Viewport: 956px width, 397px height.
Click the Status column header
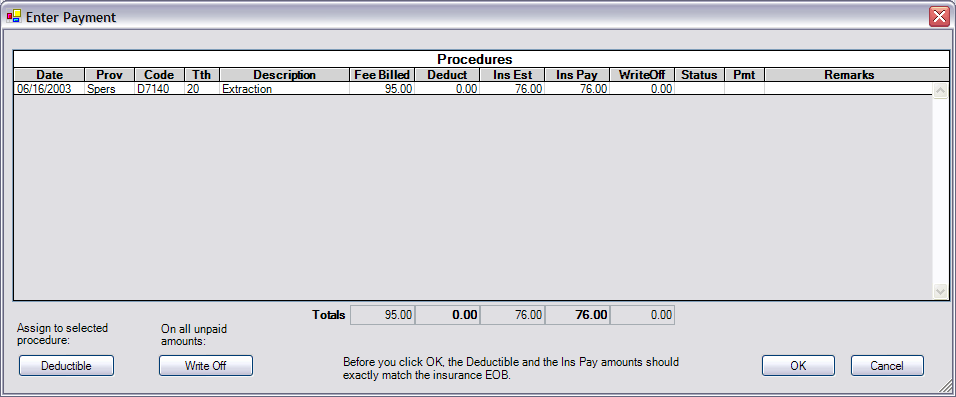tap(699, 75)
